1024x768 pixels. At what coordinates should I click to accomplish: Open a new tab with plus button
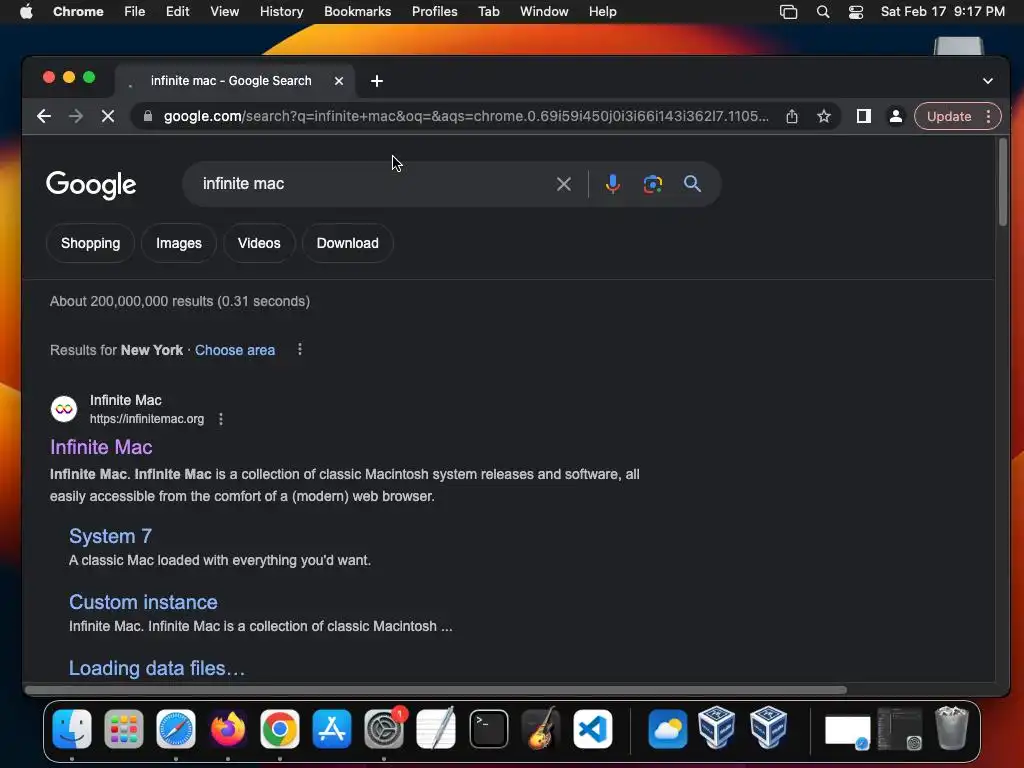(x=377, y=81)
